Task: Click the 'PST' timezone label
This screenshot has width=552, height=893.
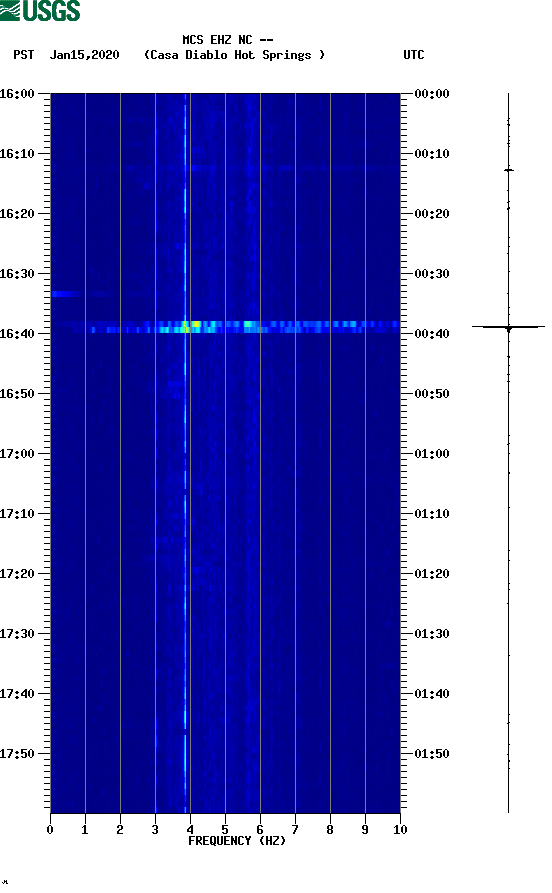Action: (x=23, y=55)
